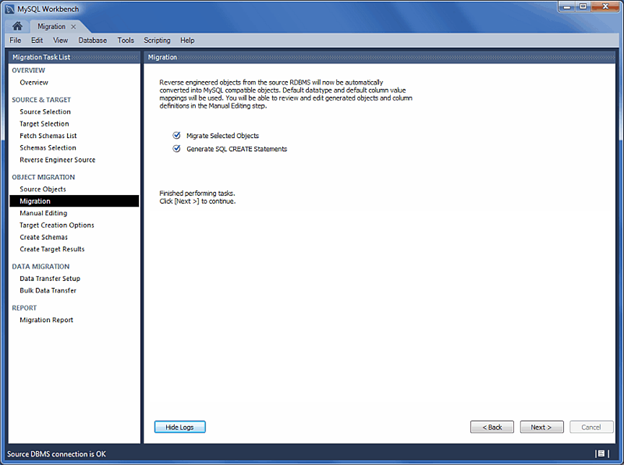Open the Home screen tab icon

pos(17,25)
